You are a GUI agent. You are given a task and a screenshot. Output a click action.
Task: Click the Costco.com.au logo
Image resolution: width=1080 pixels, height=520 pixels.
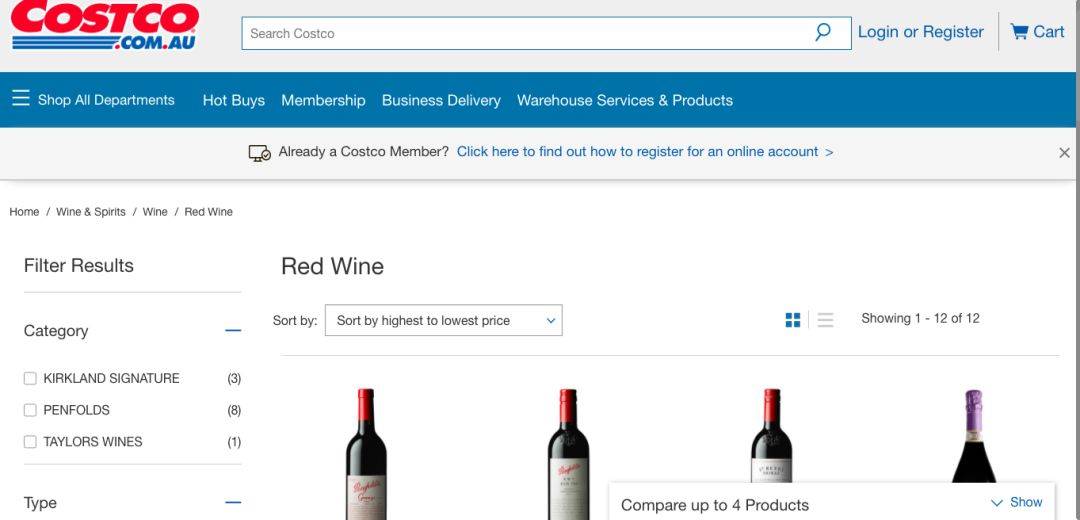coord(105,25)
